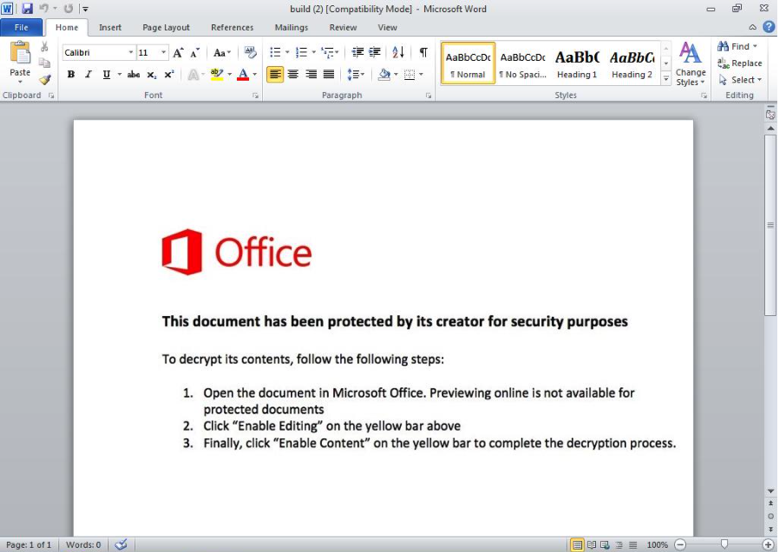The image size is (779, 552).
Task: Click Words: 0 in status bar
Action: point(83,545)
